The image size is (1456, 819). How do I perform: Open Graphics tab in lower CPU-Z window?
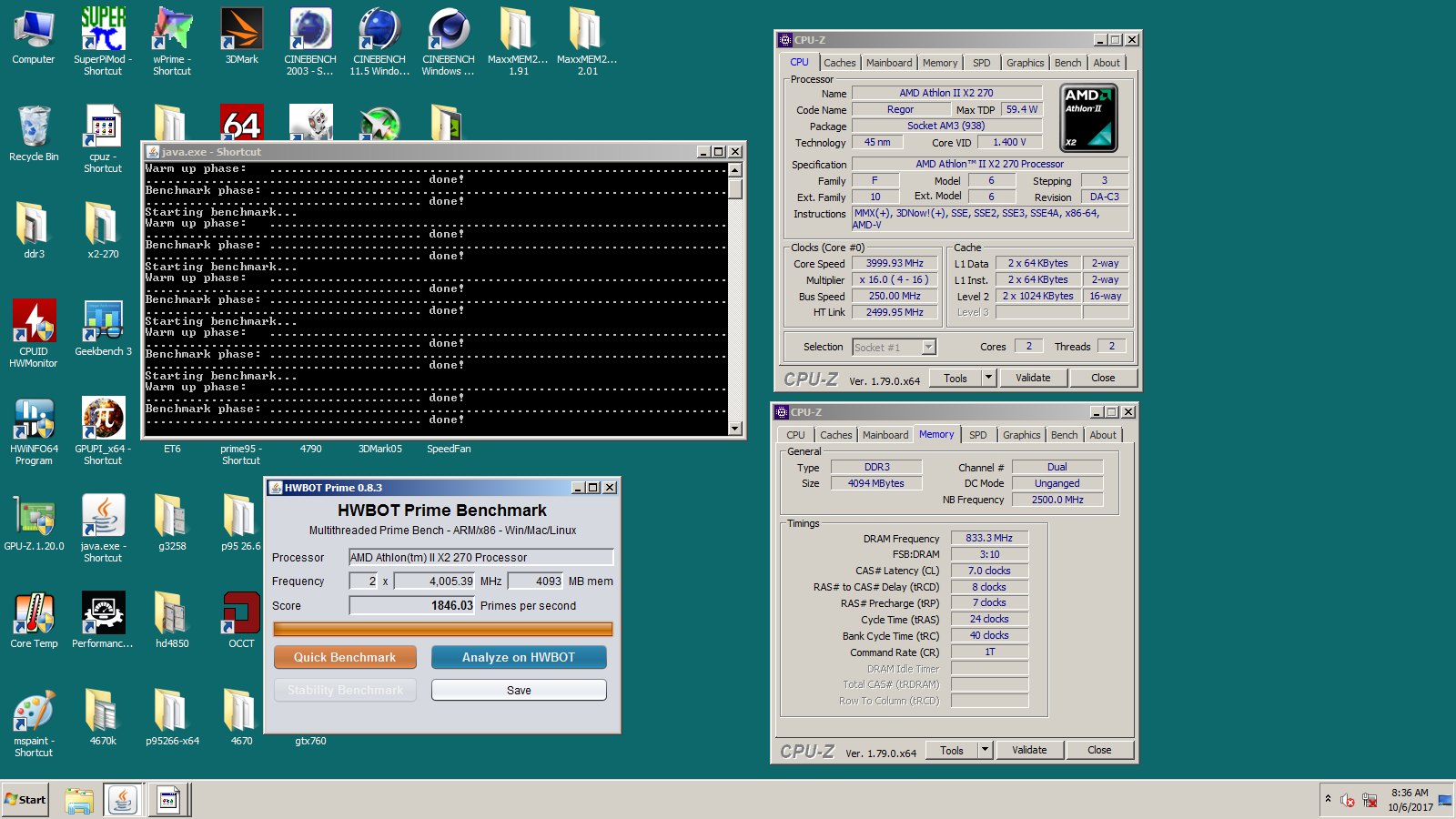click(1021, 435)
